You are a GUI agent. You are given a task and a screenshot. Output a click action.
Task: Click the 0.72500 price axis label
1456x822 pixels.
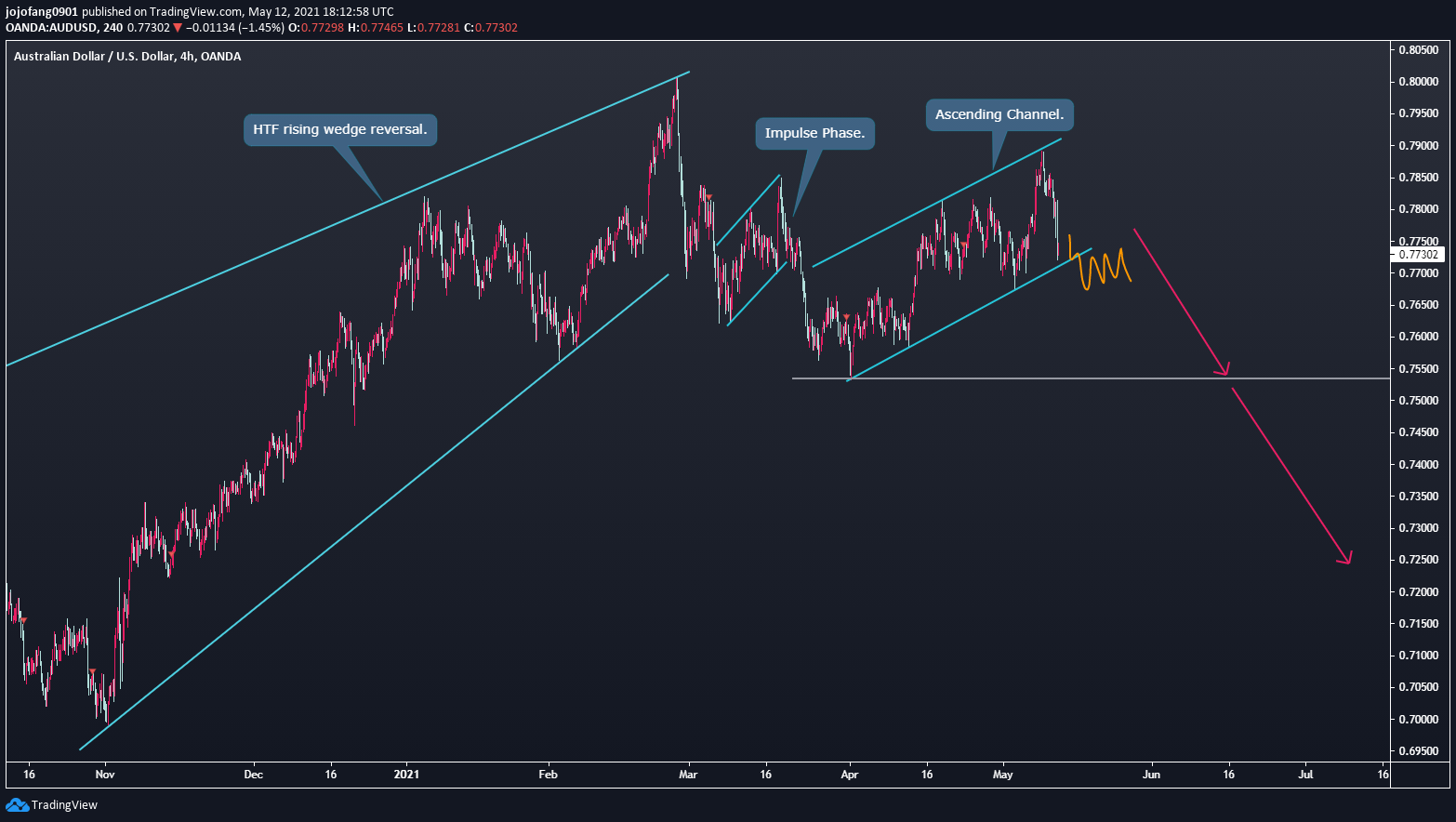point(1419,560)
